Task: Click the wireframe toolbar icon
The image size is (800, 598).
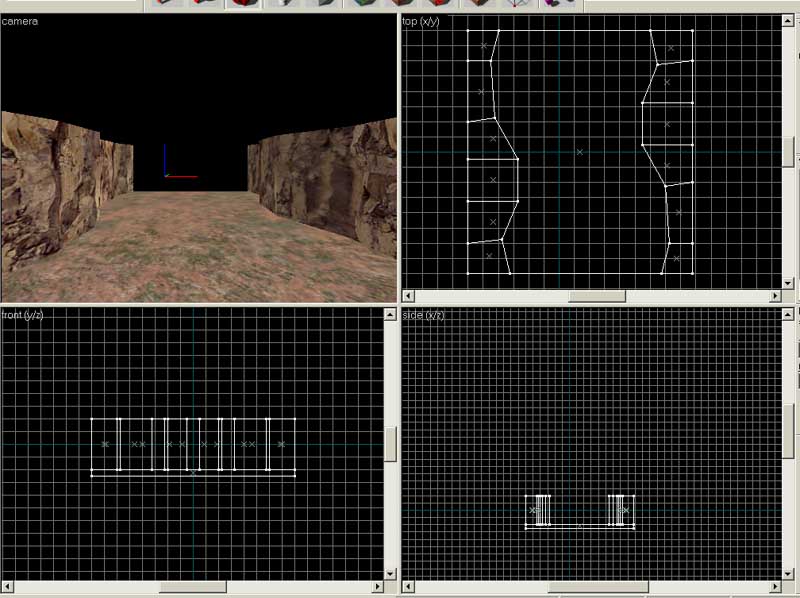Action: pos(515,4)
